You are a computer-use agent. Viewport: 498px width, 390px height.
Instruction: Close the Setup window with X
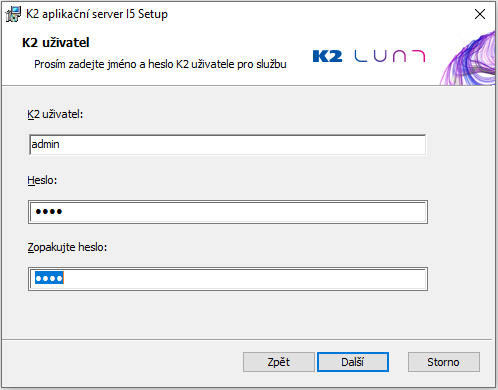[x=480, y=14]
